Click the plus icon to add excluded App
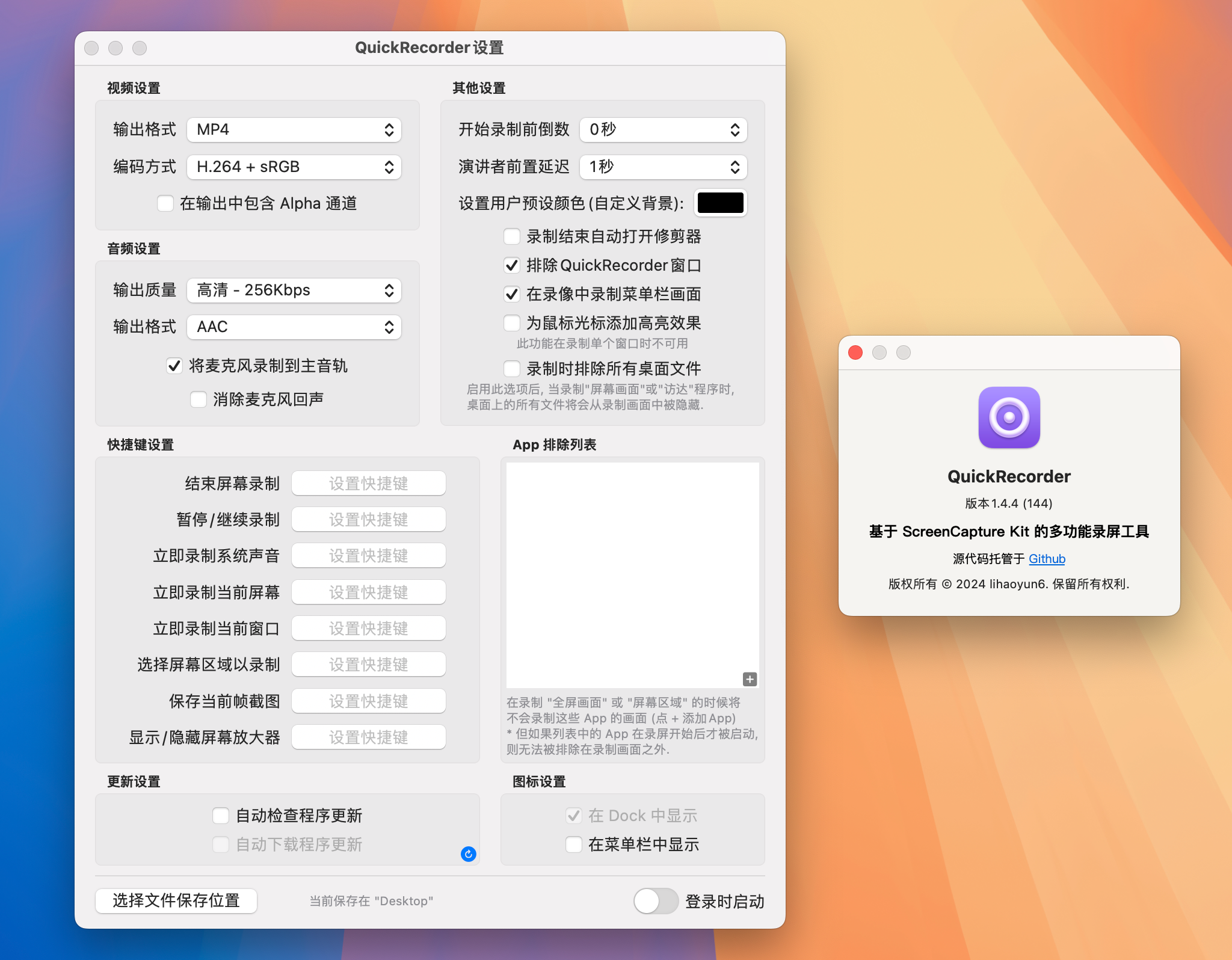Image resolution: width=1232 pixels, height=960 pixels. click(750, 679)
